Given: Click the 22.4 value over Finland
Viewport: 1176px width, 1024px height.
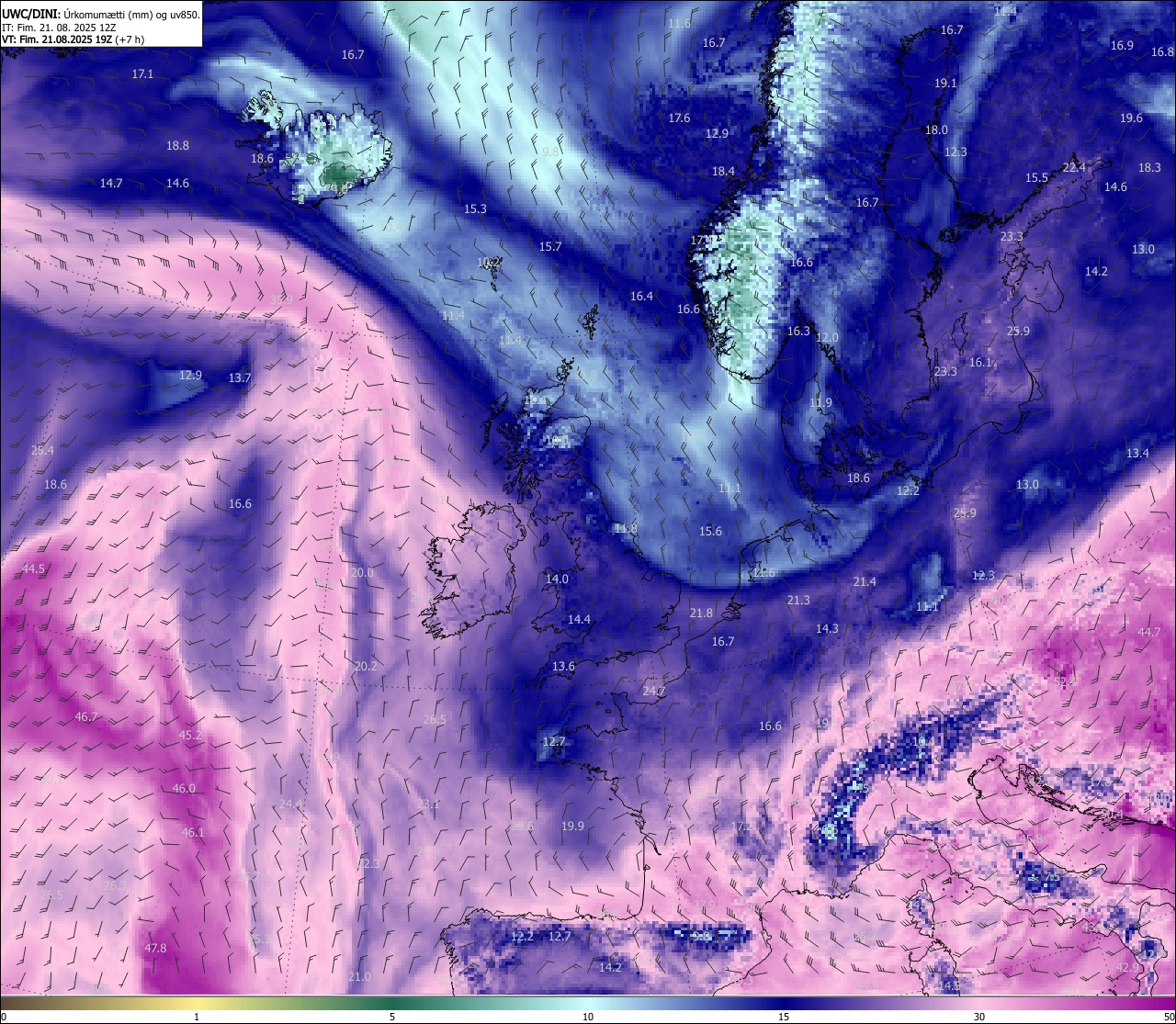Looking at the screenshot, I should tap(1074, 167).
